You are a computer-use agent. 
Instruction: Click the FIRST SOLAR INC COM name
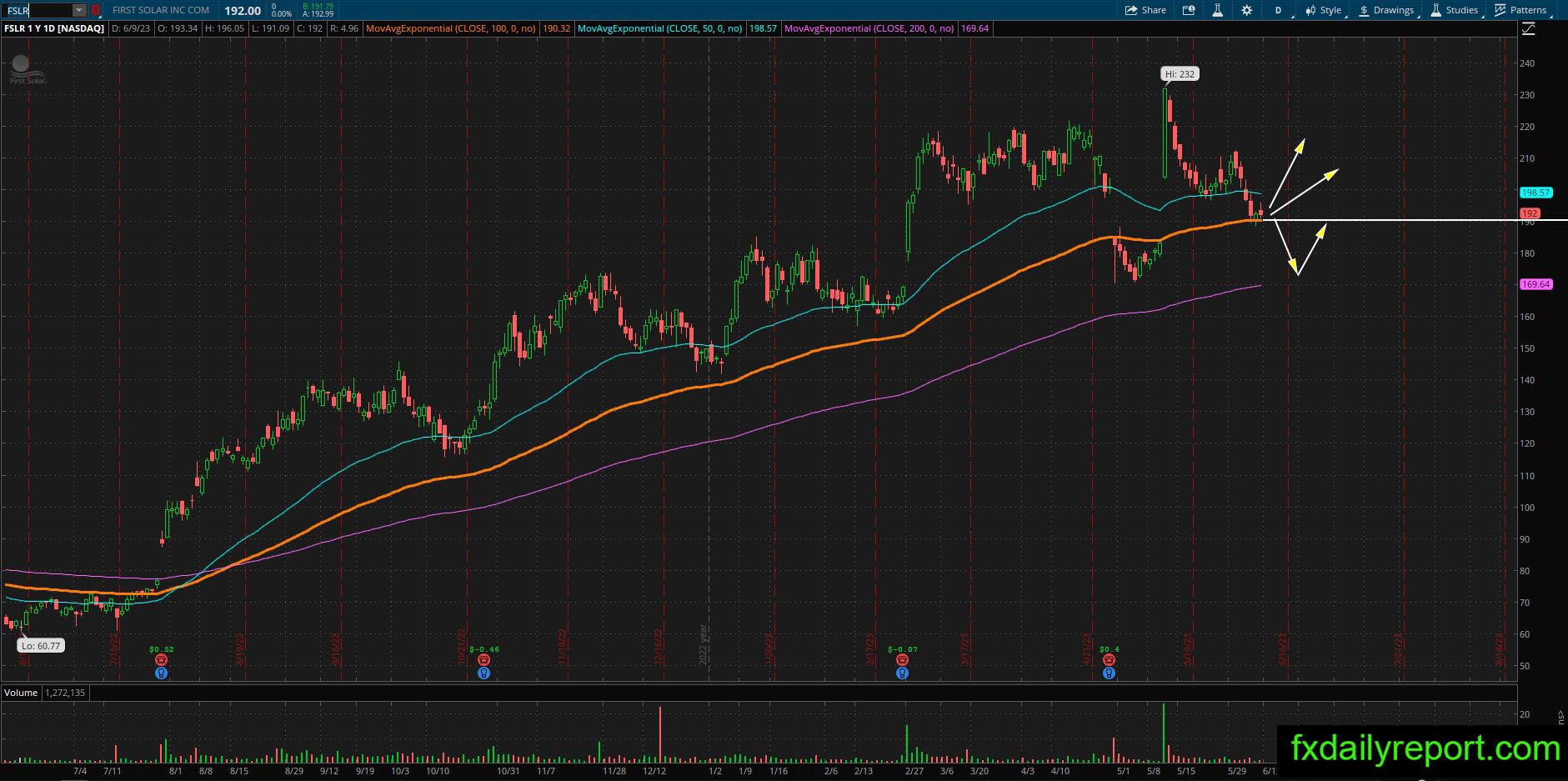[x=161, y=10]
